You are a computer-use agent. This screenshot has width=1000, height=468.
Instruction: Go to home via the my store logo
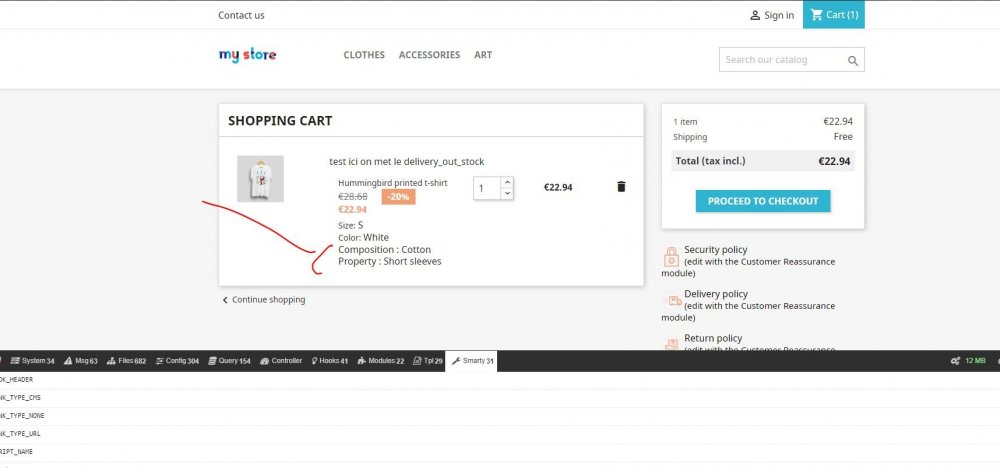(247, 55)
